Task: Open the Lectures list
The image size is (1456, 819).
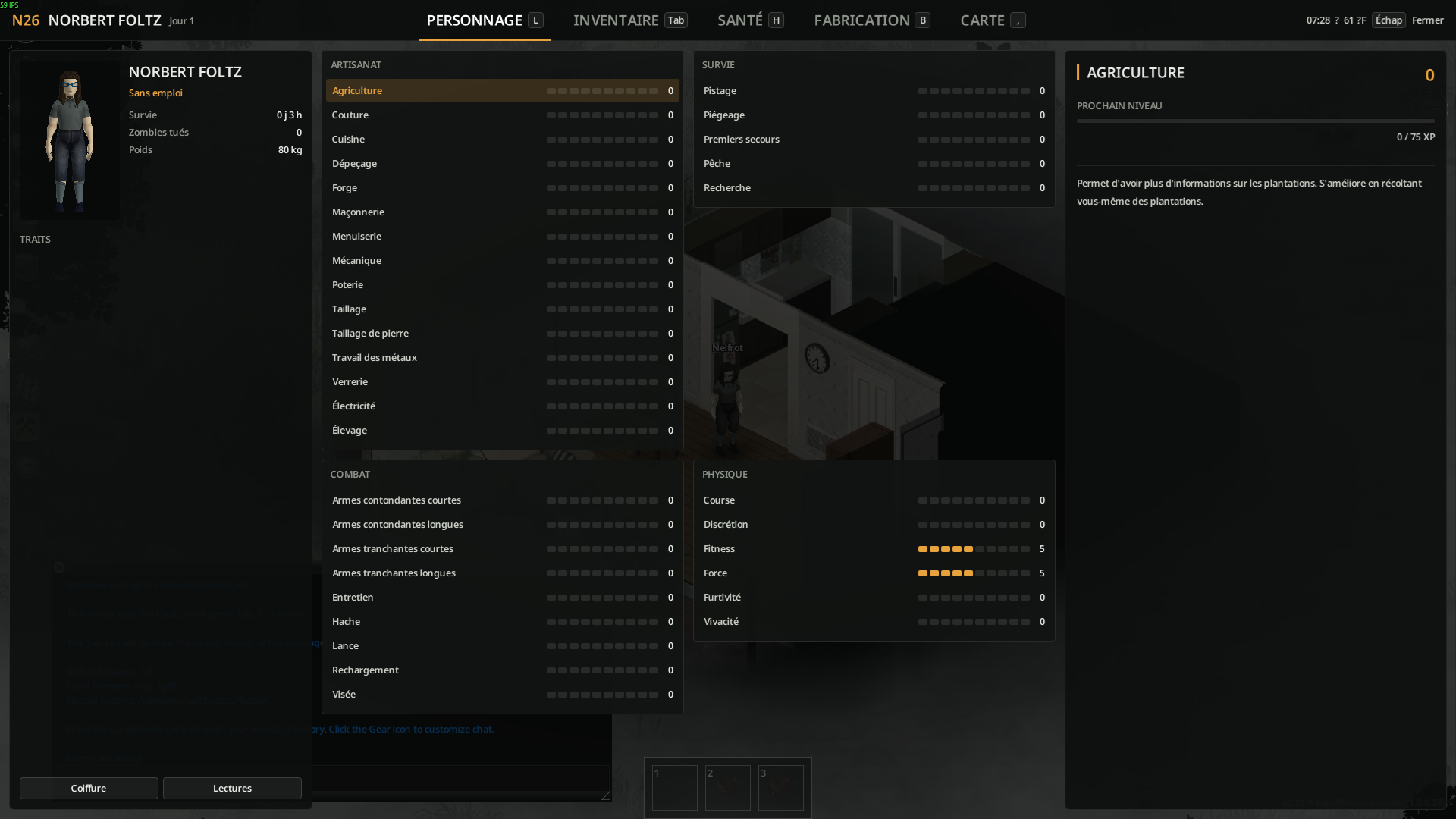Action: (232, 788)
